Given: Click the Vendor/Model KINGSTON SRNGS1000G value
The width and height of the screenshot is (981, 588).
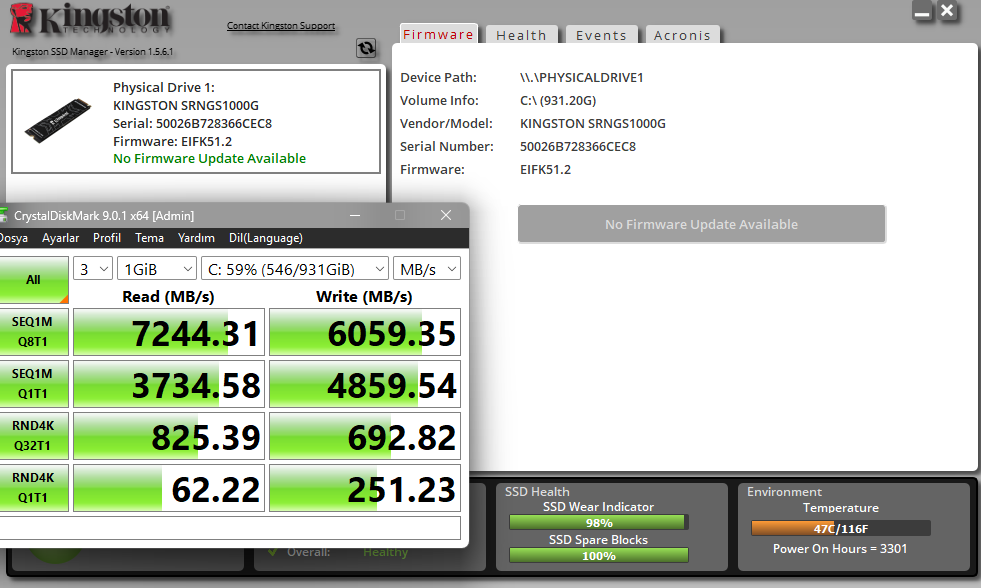Looking at the screenshot, I should click(592, 124).
